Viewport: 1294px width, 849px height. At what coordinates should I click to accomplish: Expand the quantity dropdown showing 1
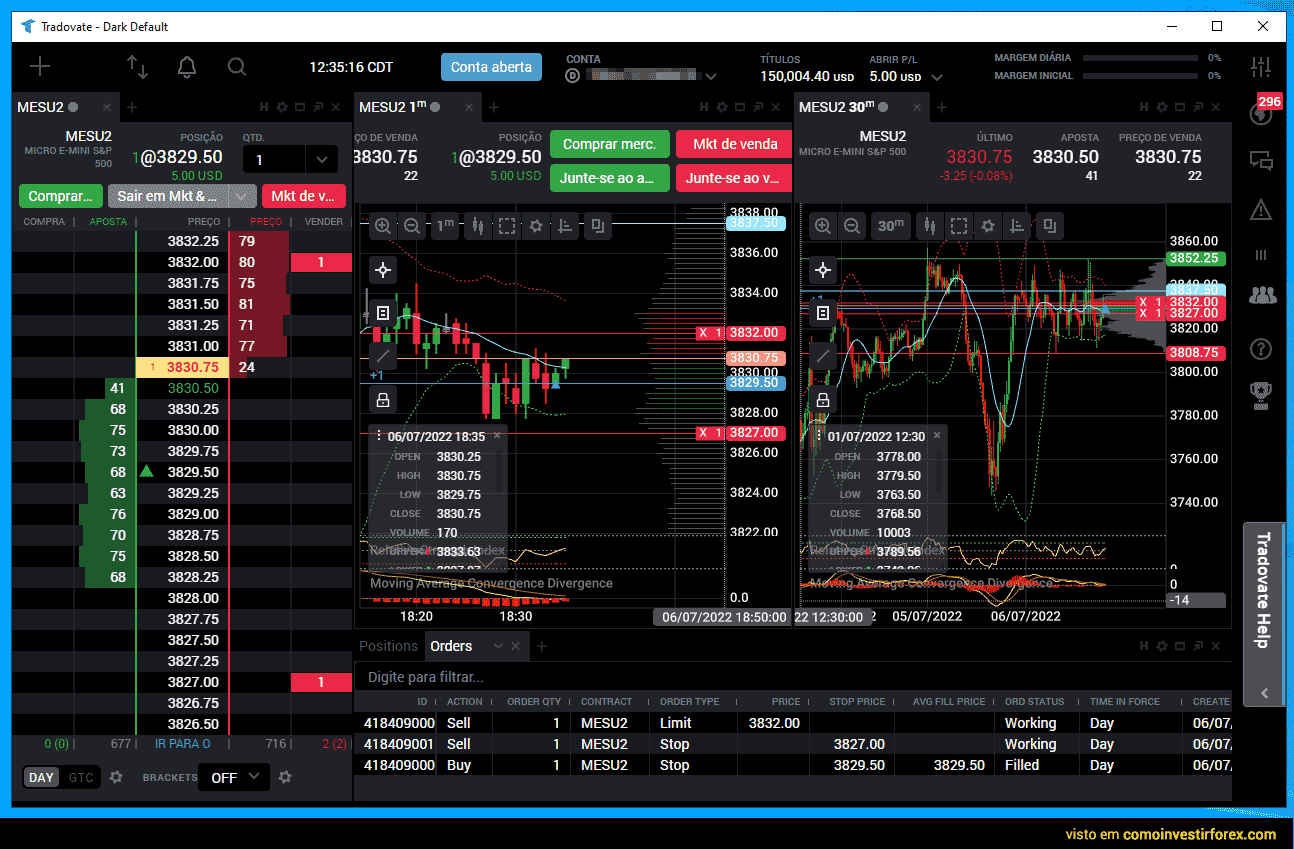click(321, 159)
